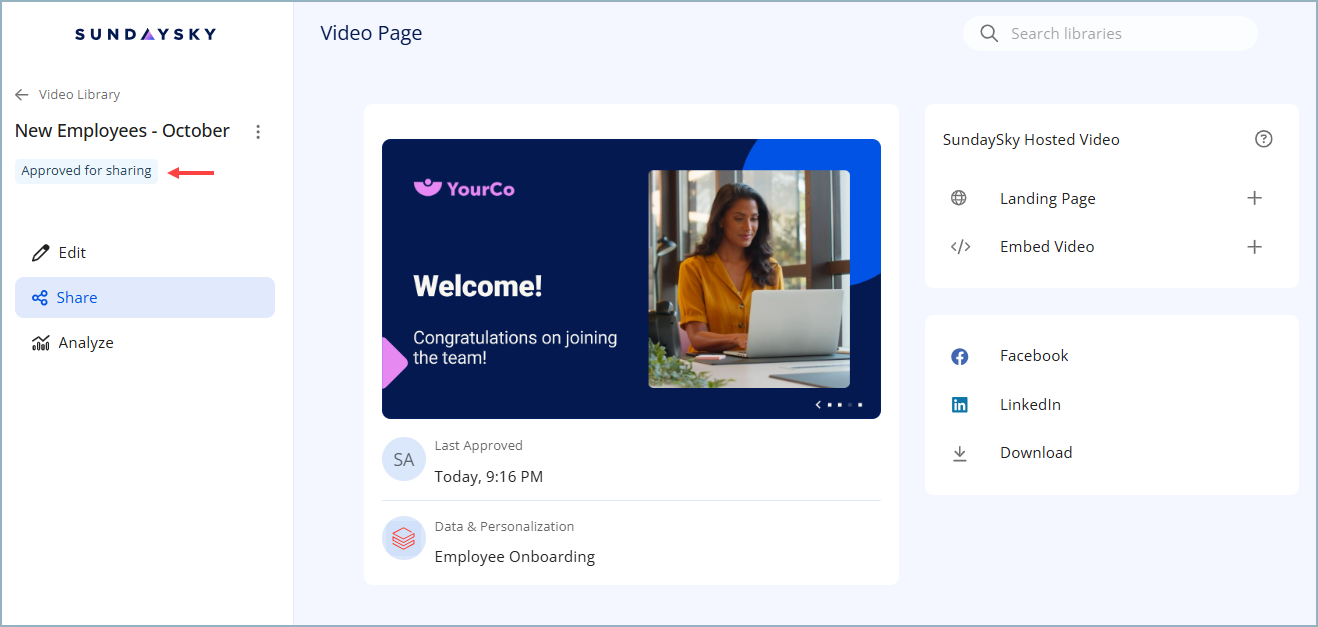
Task: Click the SA user avatar
Action: coord(404,460)
